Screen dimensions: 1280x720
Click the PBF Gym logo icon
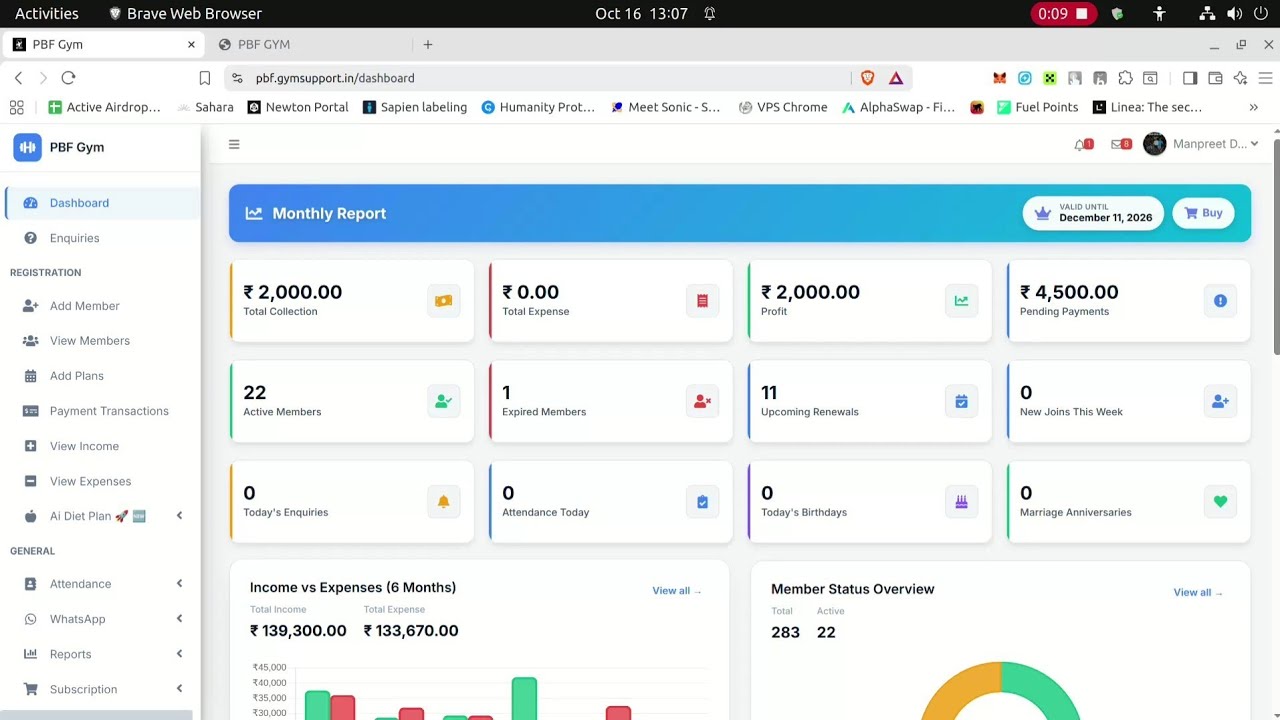[27, 147]
